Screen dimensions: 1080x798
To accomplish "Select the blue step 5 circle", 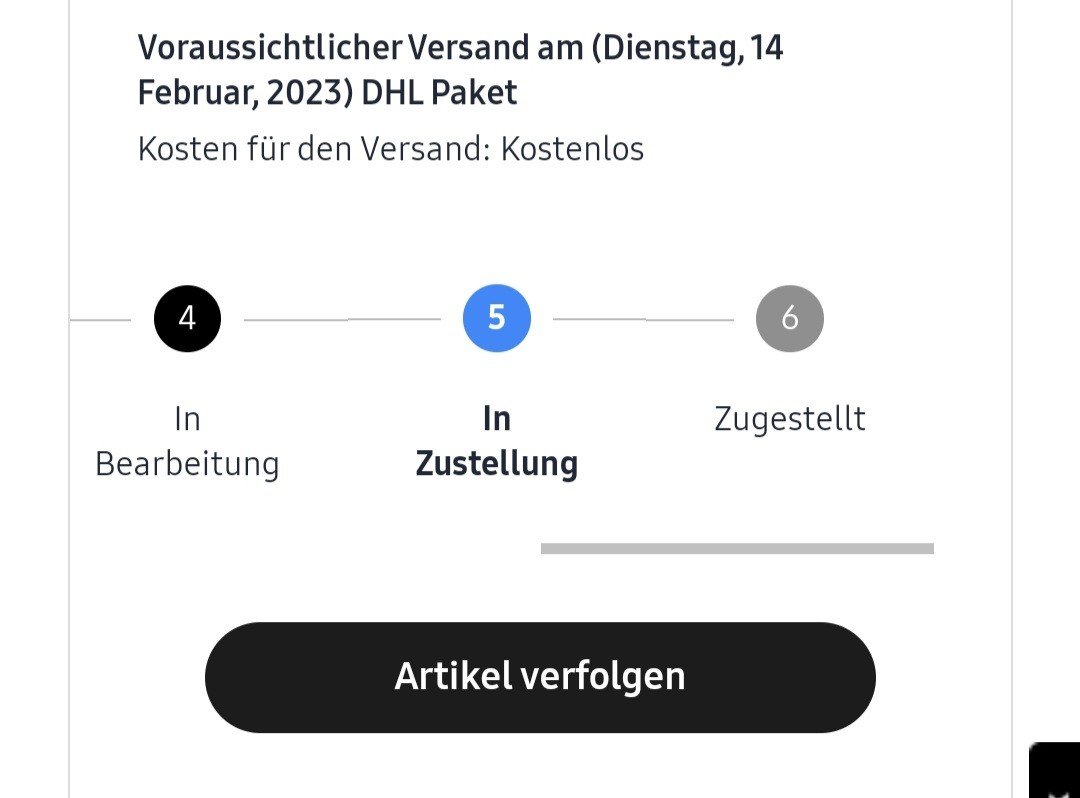I will (x=497, y=318).
